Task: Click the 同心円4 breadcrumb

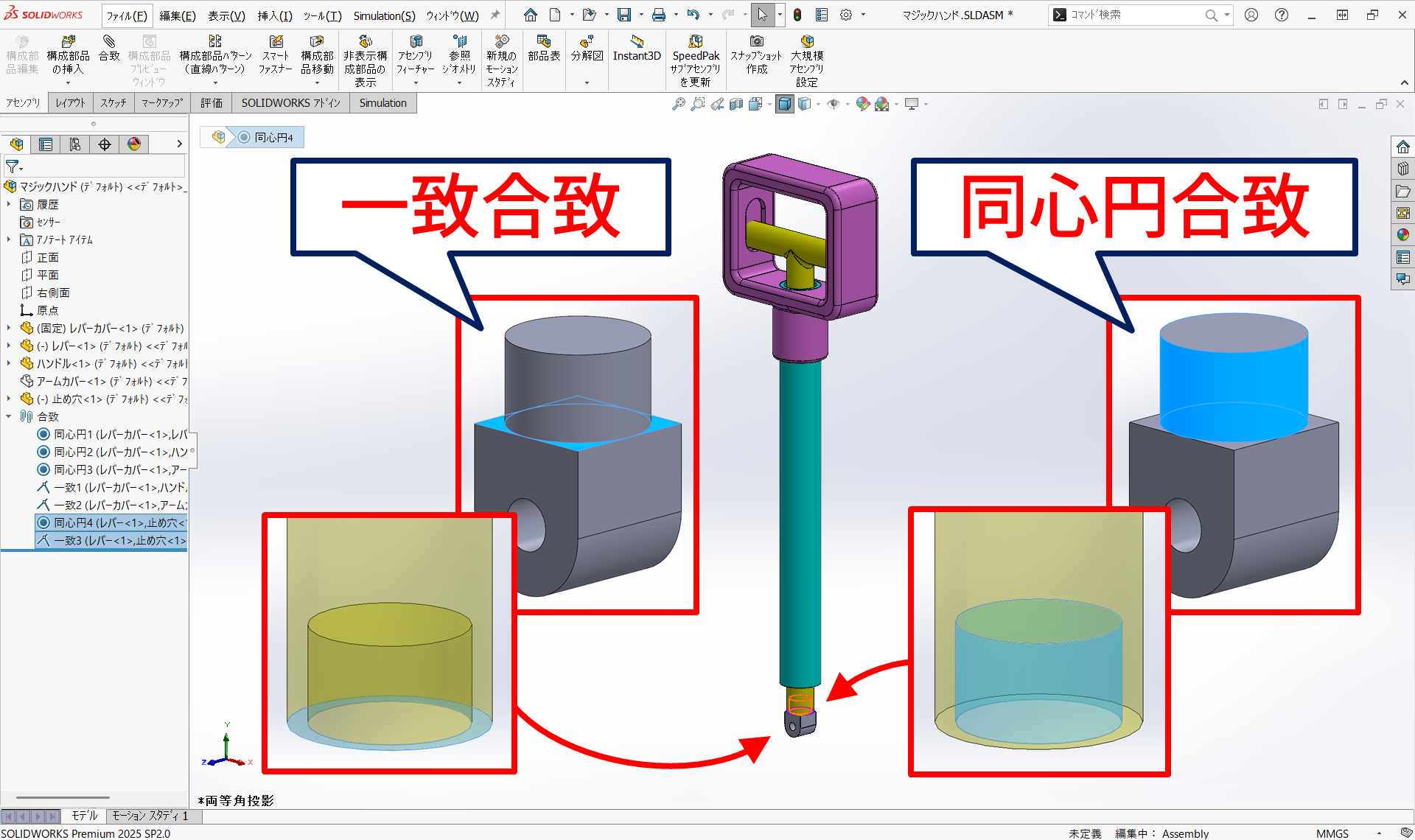Action: click(265, 137)
